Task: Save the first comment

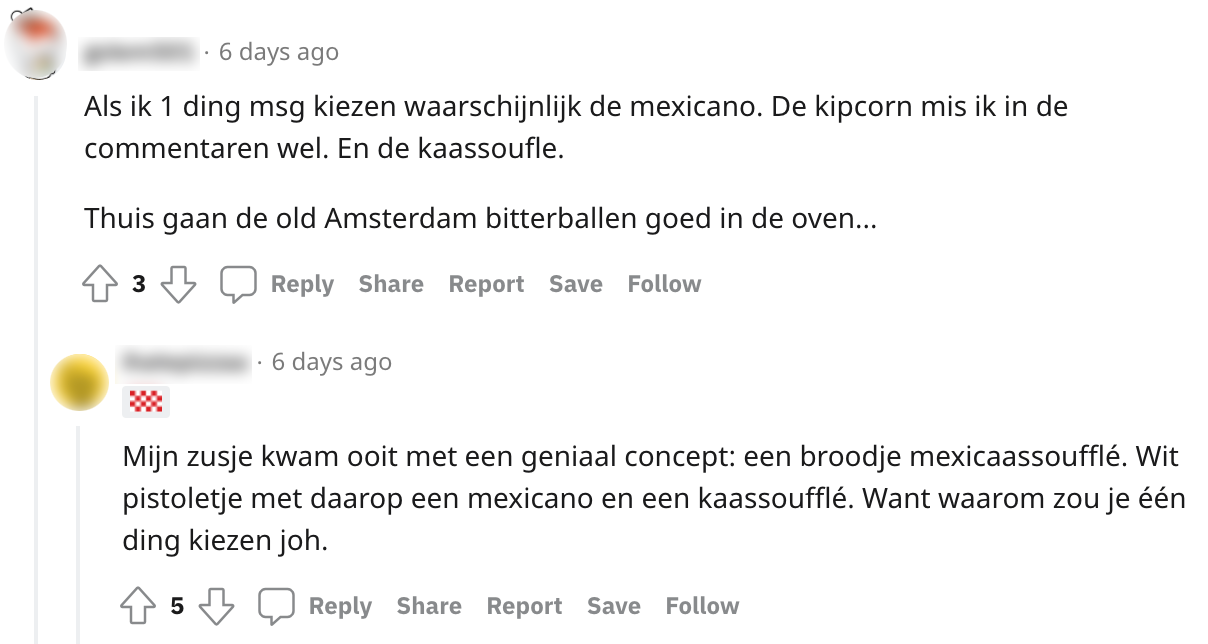Action: 575,285
